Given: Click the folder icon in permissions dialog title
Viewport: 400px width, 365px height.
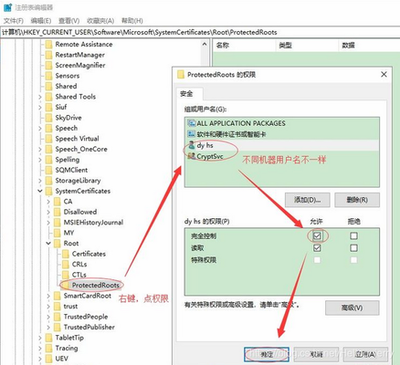Looking at the screenshot, I should tap(181, 74).
